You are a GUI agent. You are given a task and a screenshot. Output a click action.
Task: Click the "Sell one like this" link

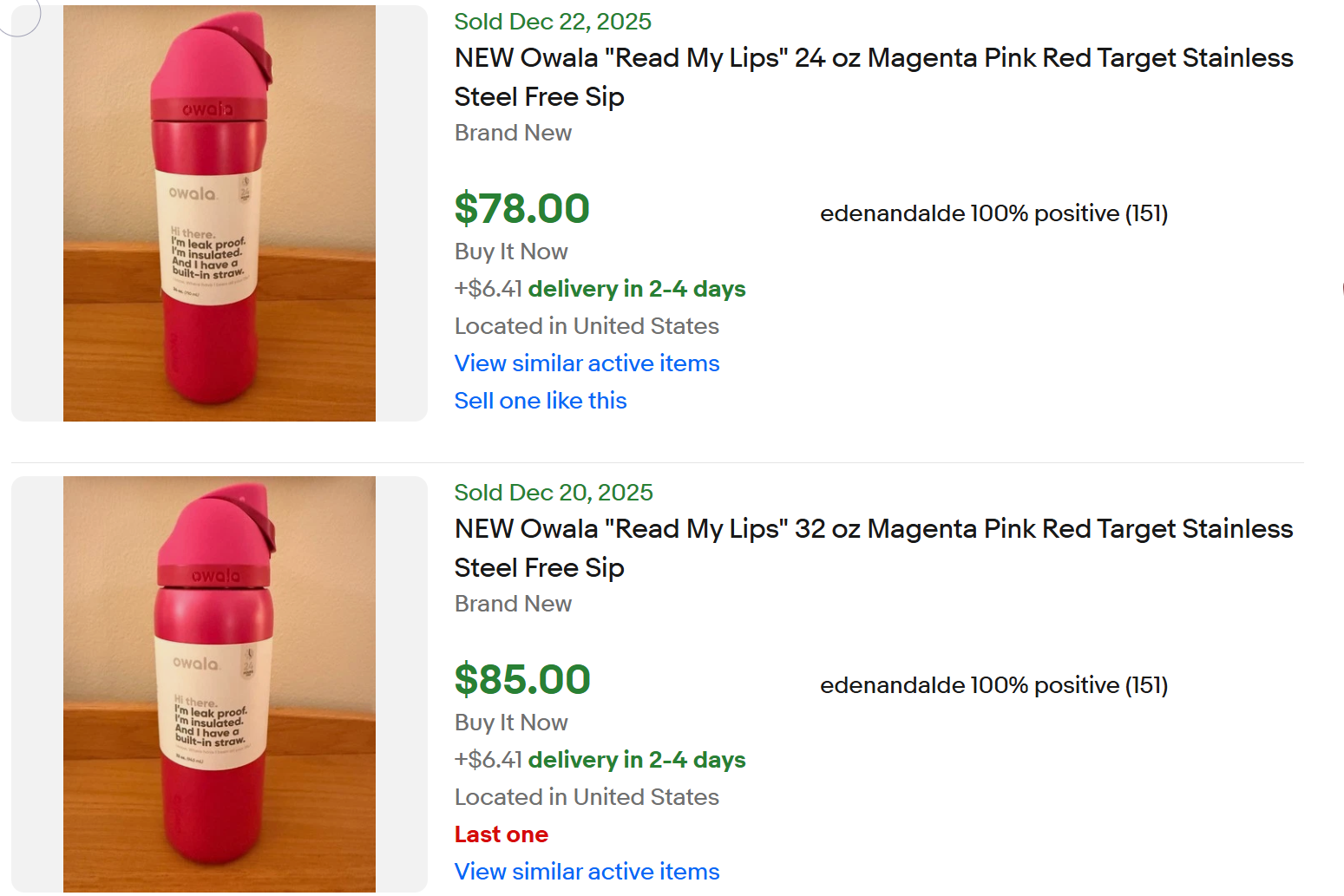[x=540, y=401]
